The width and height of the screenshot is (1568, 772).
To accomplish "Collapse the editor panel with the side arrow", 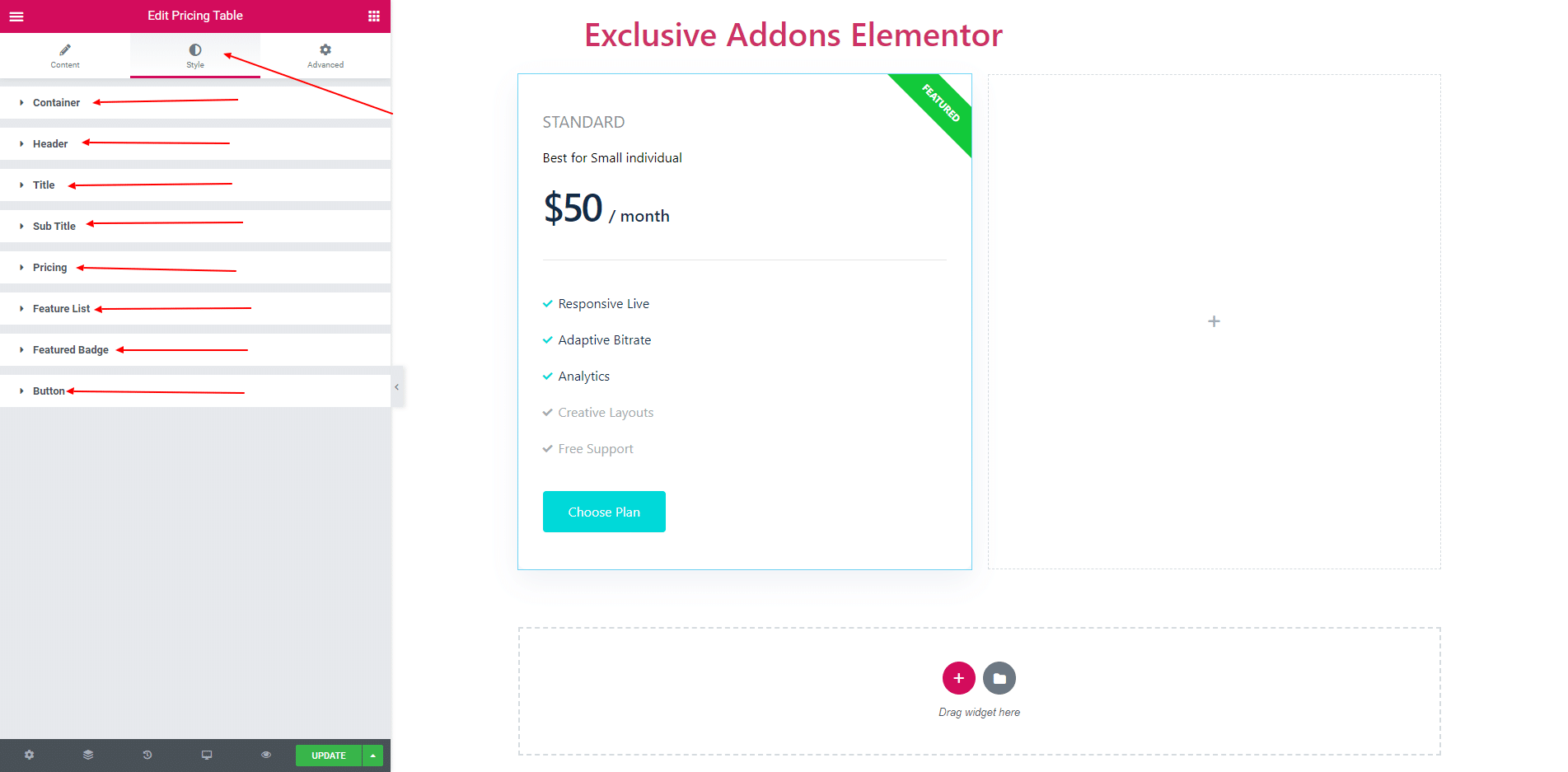I will click(x=397, y=386).
